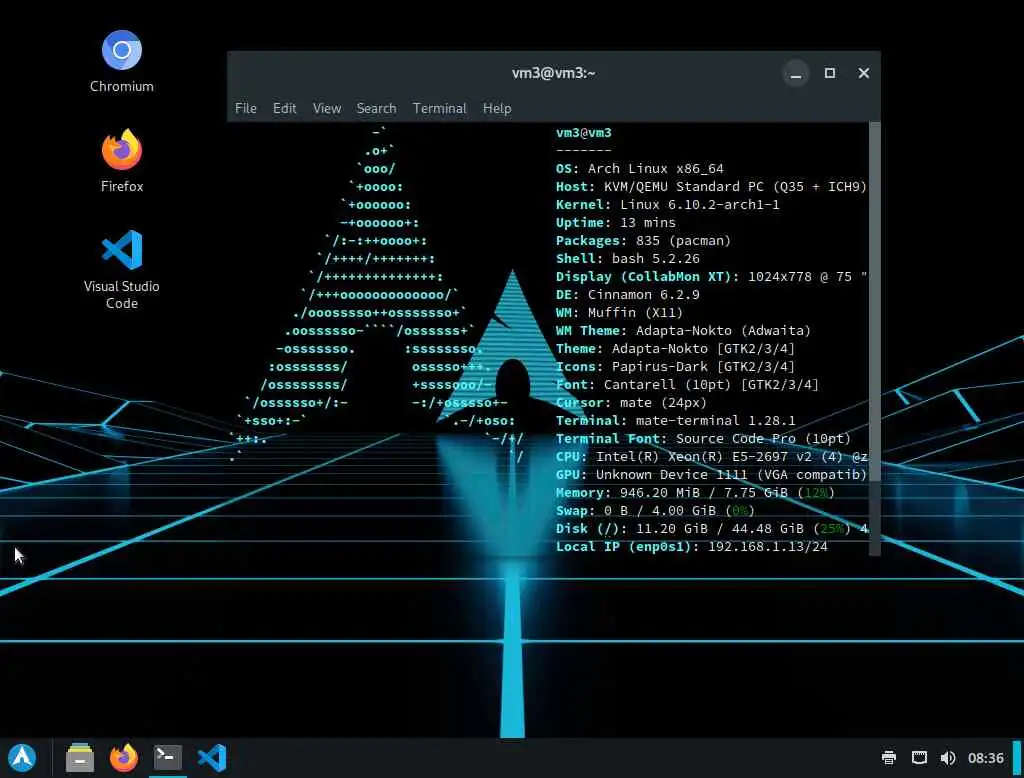Click the show desktop strip at panel end

[x=1017, y=758]
